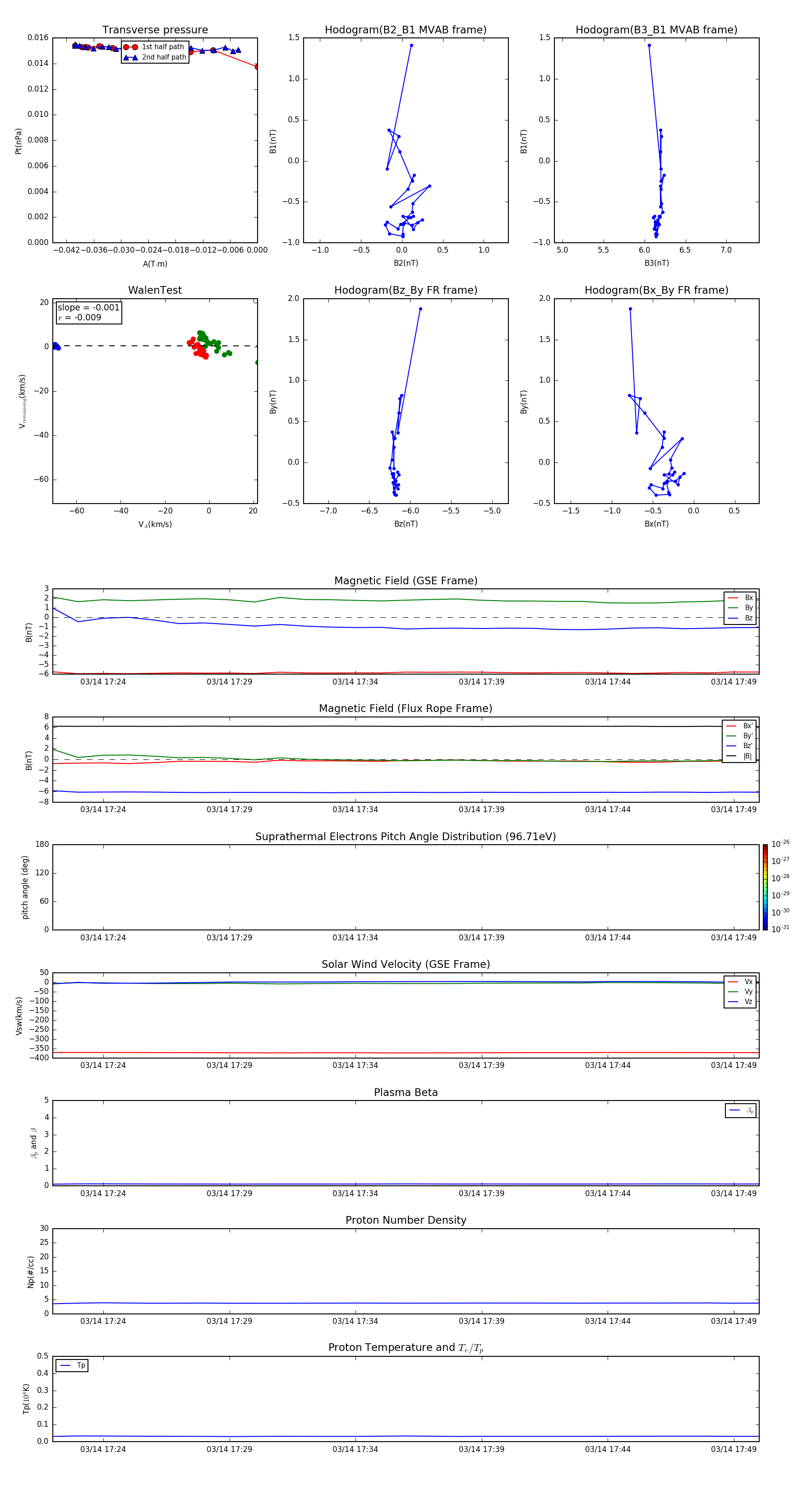Click the "Hodogram(B3_B1 MVAB frame)" title
Viewport: 812px width, 1489px height.
656,30
